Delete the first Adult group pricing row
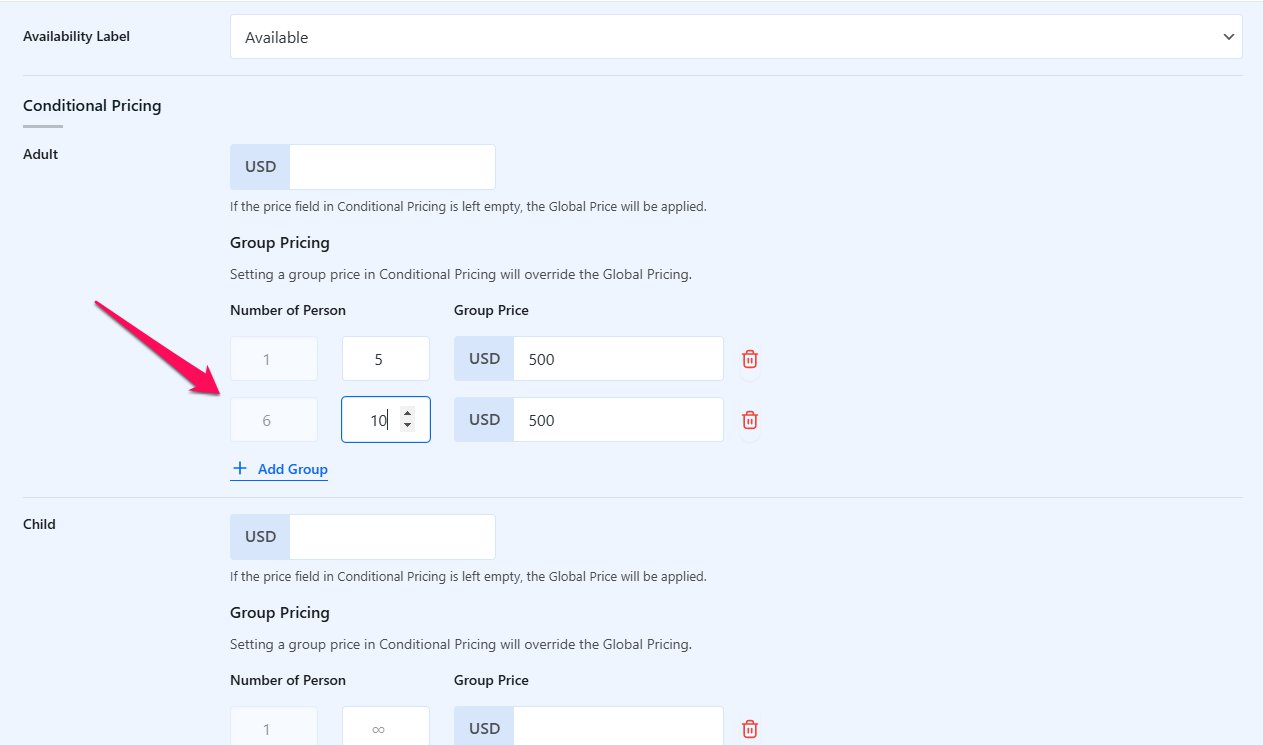Viewport: 1263px width, 745px height. [x=749, y=358]
